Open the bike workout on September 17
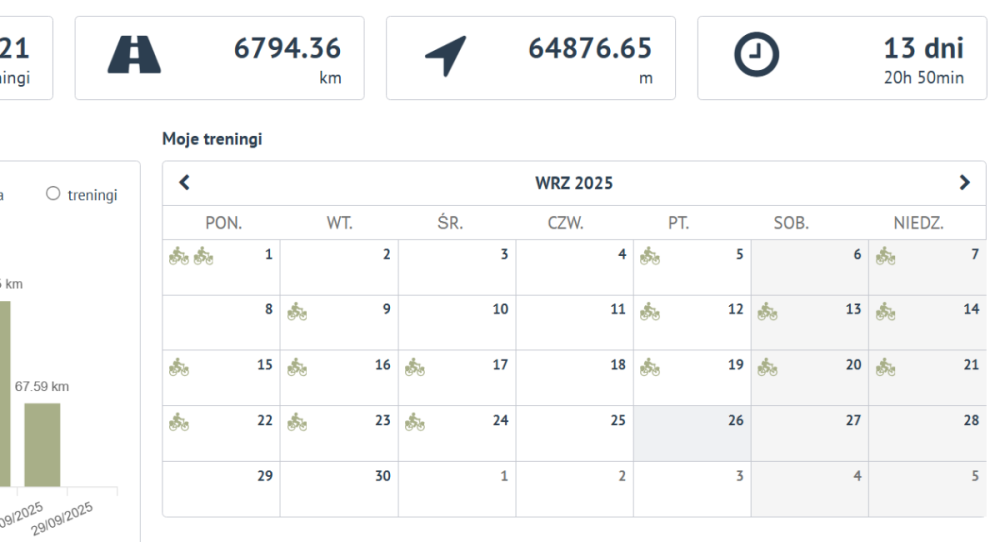1000x542 pixels. [414, 368]
